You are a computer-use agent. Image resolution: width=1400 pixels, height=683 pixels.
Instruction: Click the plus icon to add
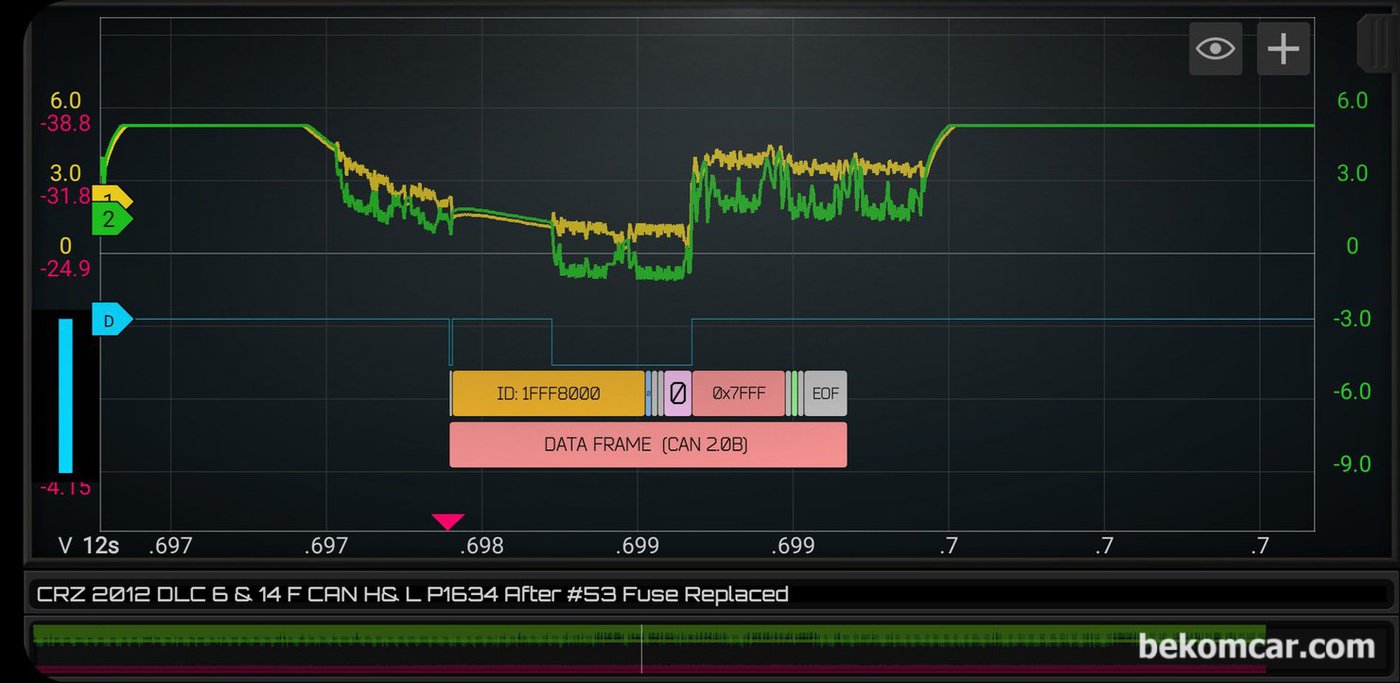click(x=1283, y=49)
